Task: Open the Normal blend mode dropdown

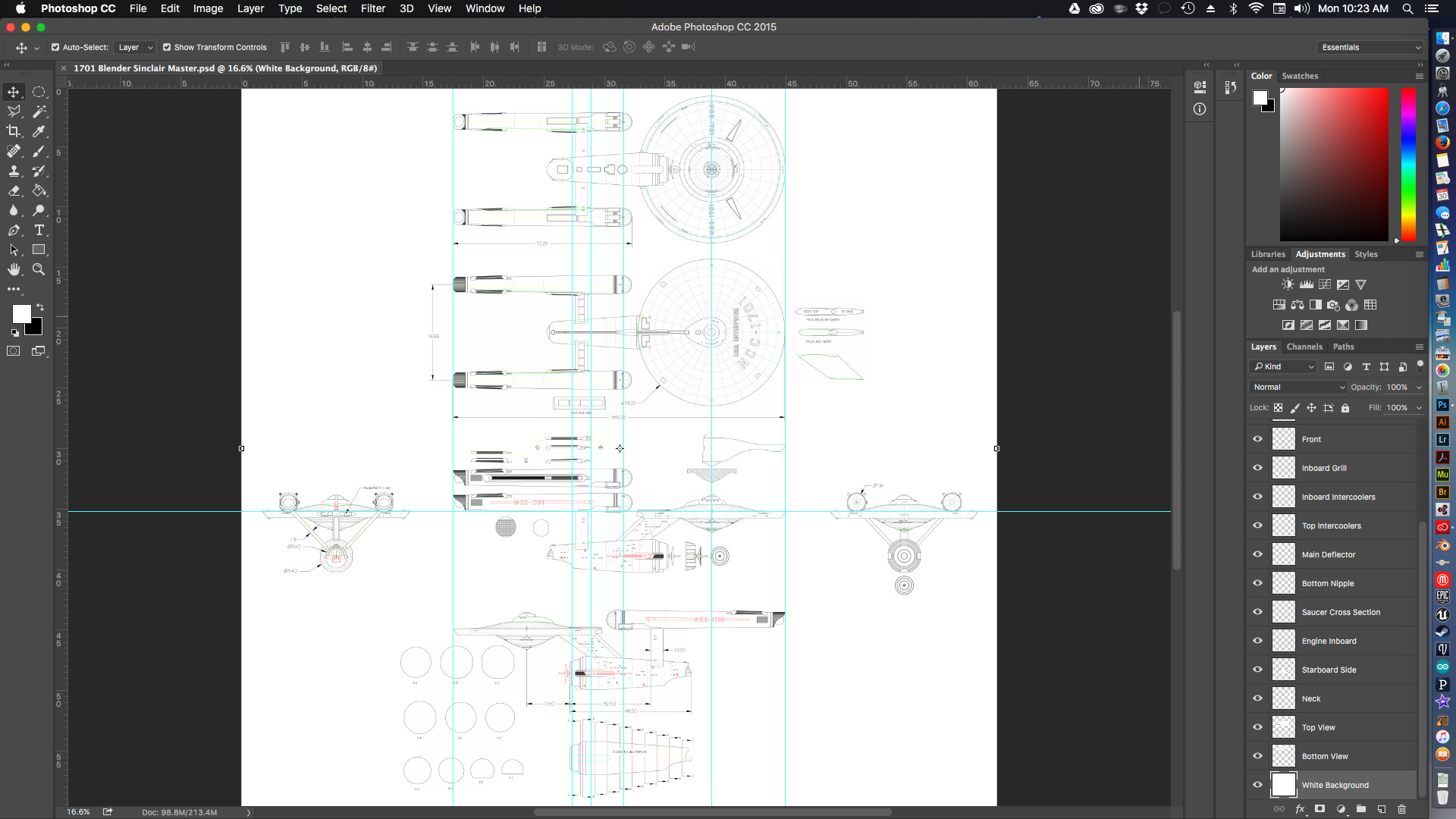Action: (x=1298, y=387)
